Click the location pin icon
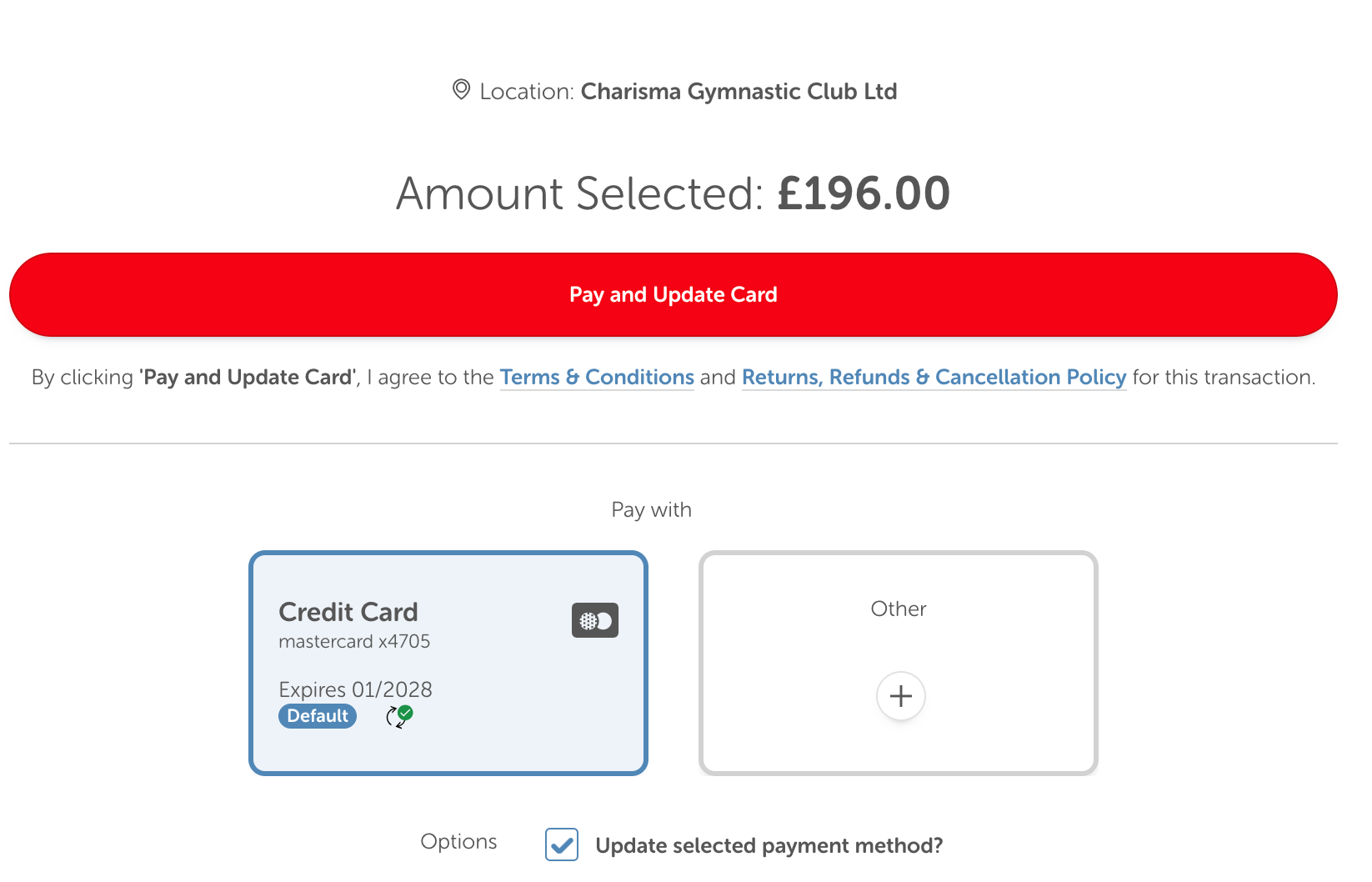Viewport: 1372px width, 882px height. [x=462, y=90]
